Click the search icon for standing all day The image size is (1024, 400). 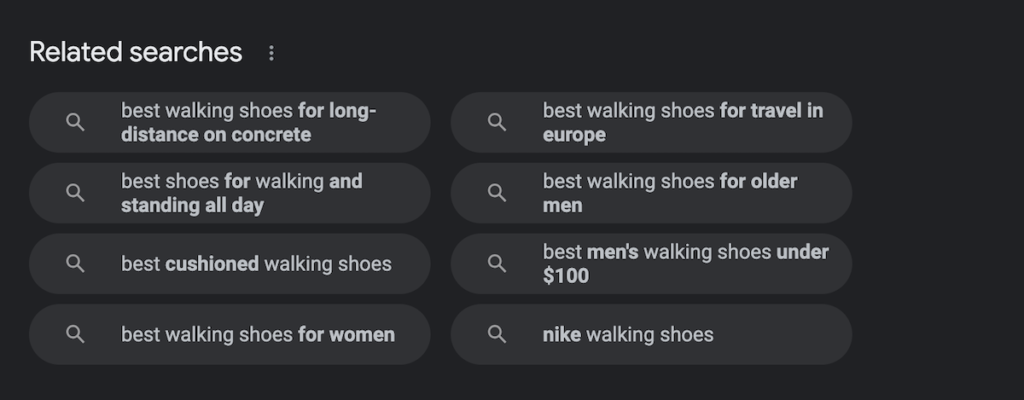click(76, 193)
